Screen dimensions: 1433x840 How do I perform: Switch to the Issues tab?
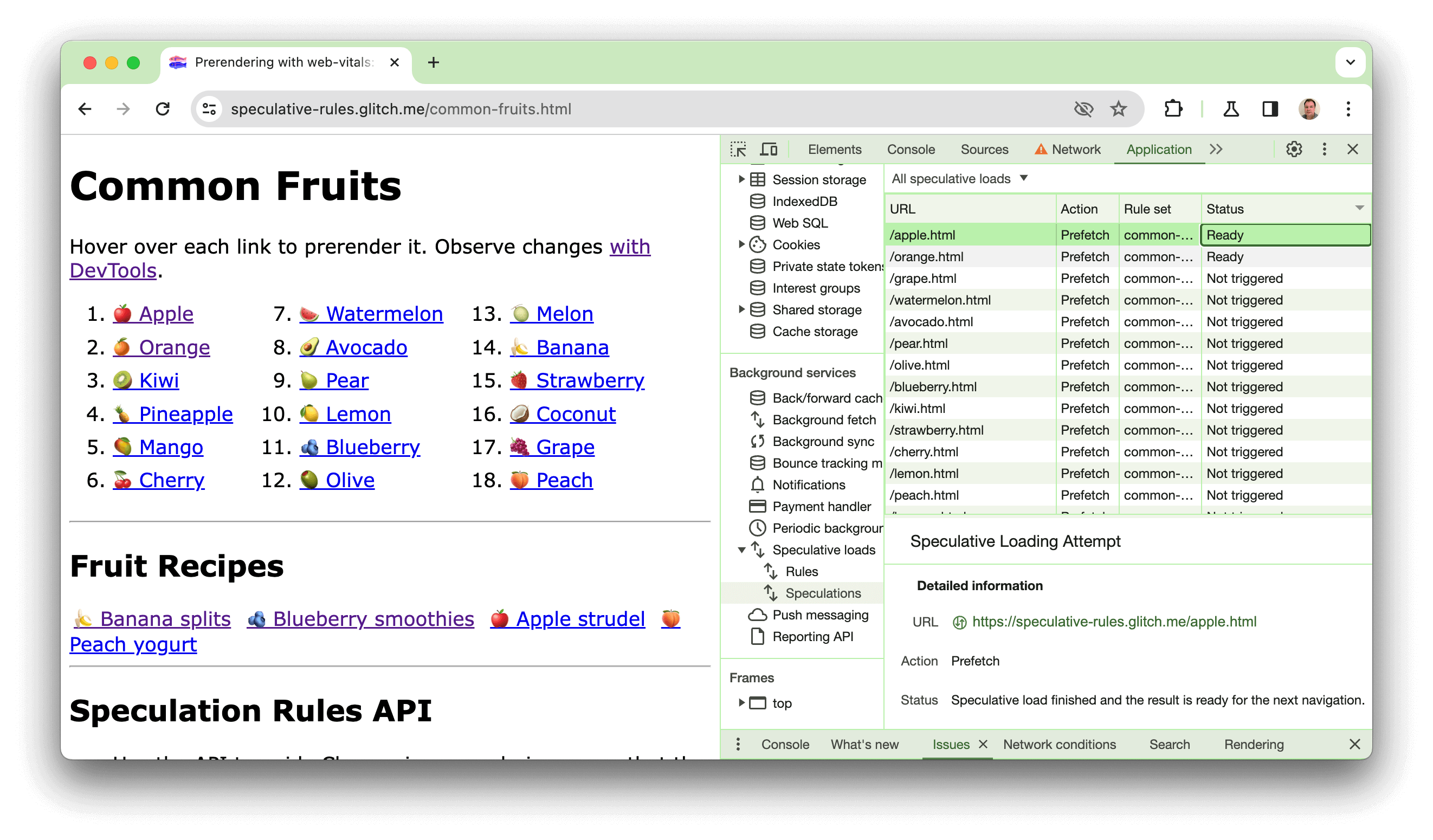(x=950, y=745)
